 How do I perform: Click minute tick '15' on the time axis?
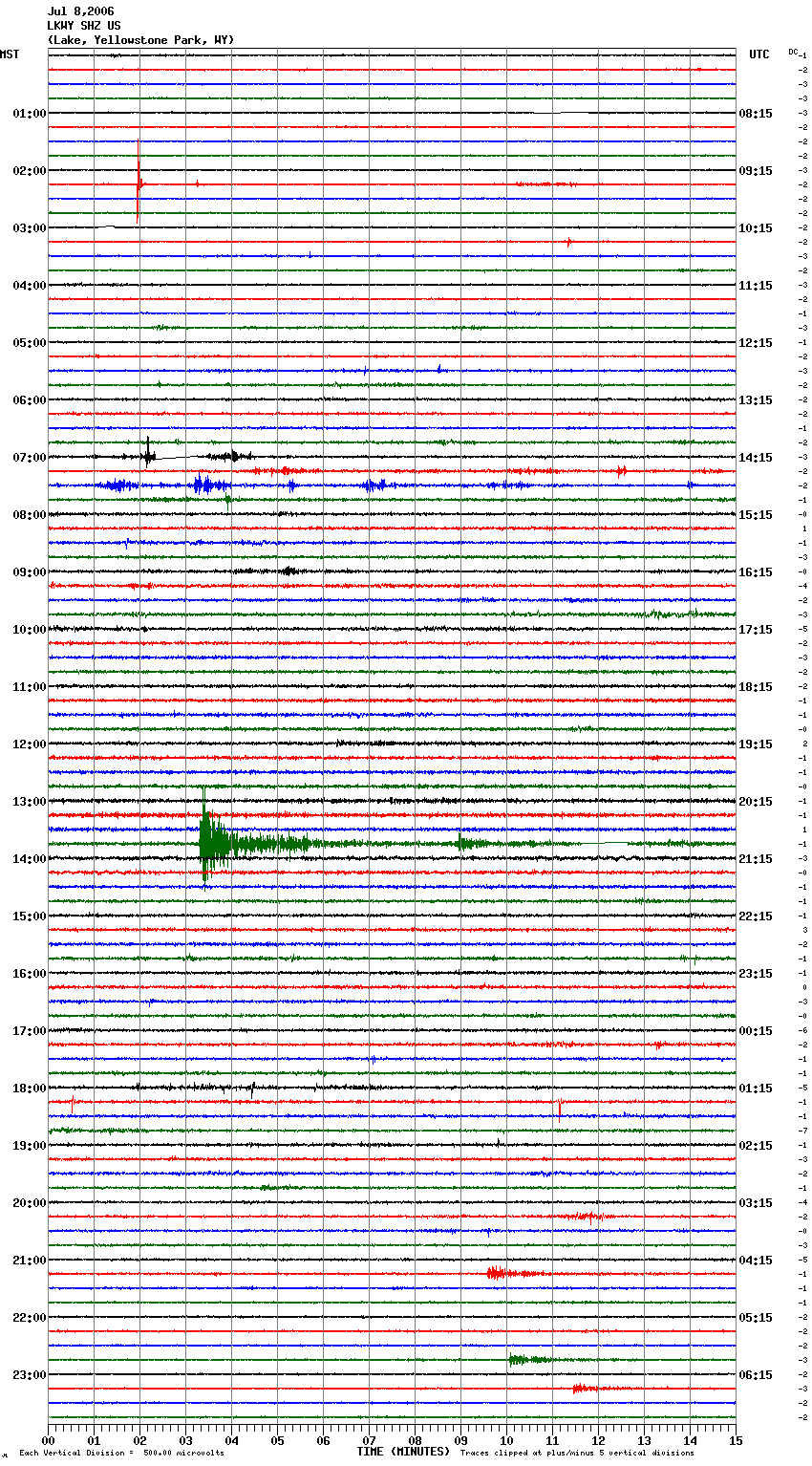click(x=736, y=1440)
